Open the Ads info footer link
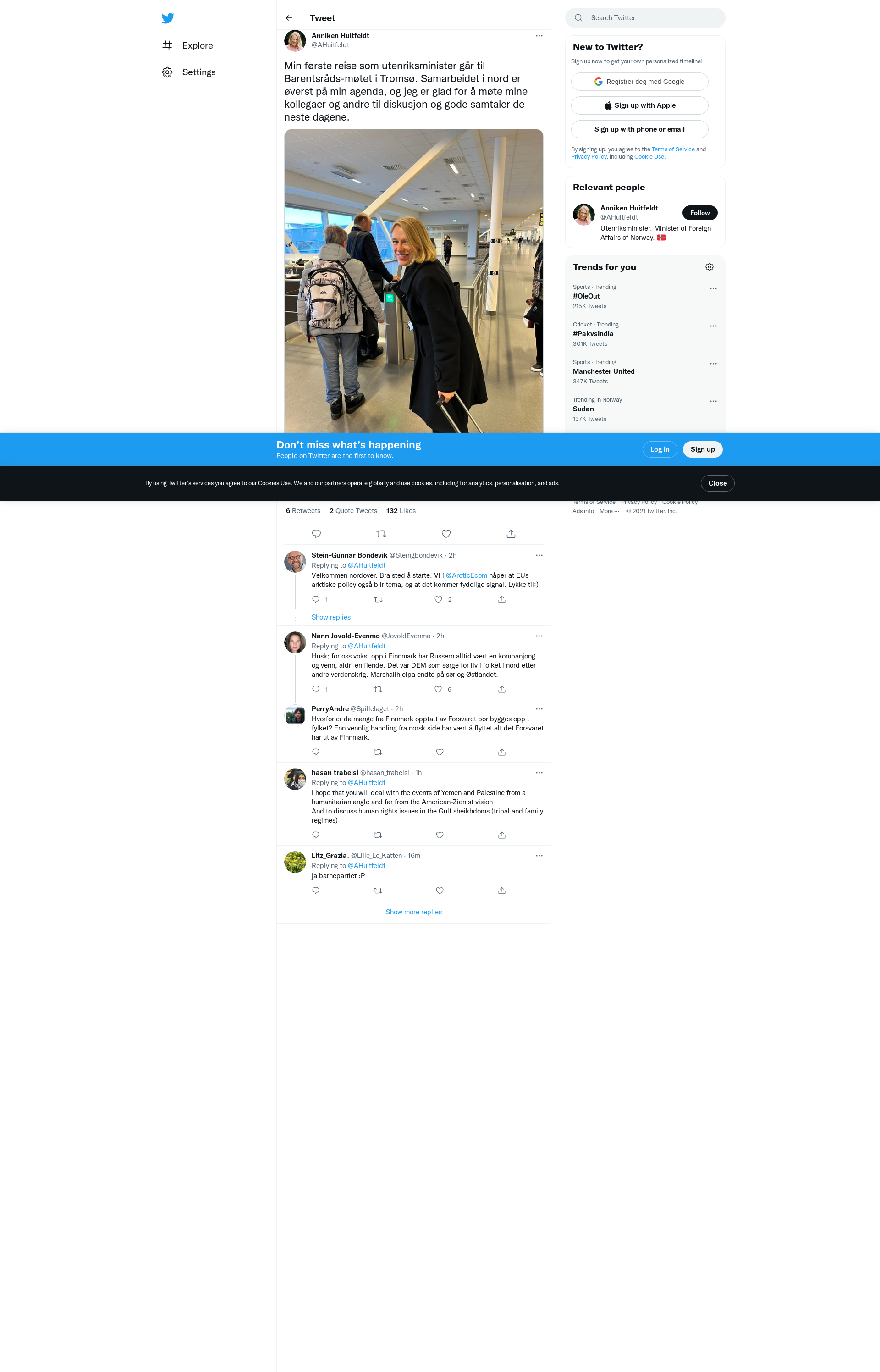Image resolution: width=880 pixels, height=1372 pixels. 583,512
